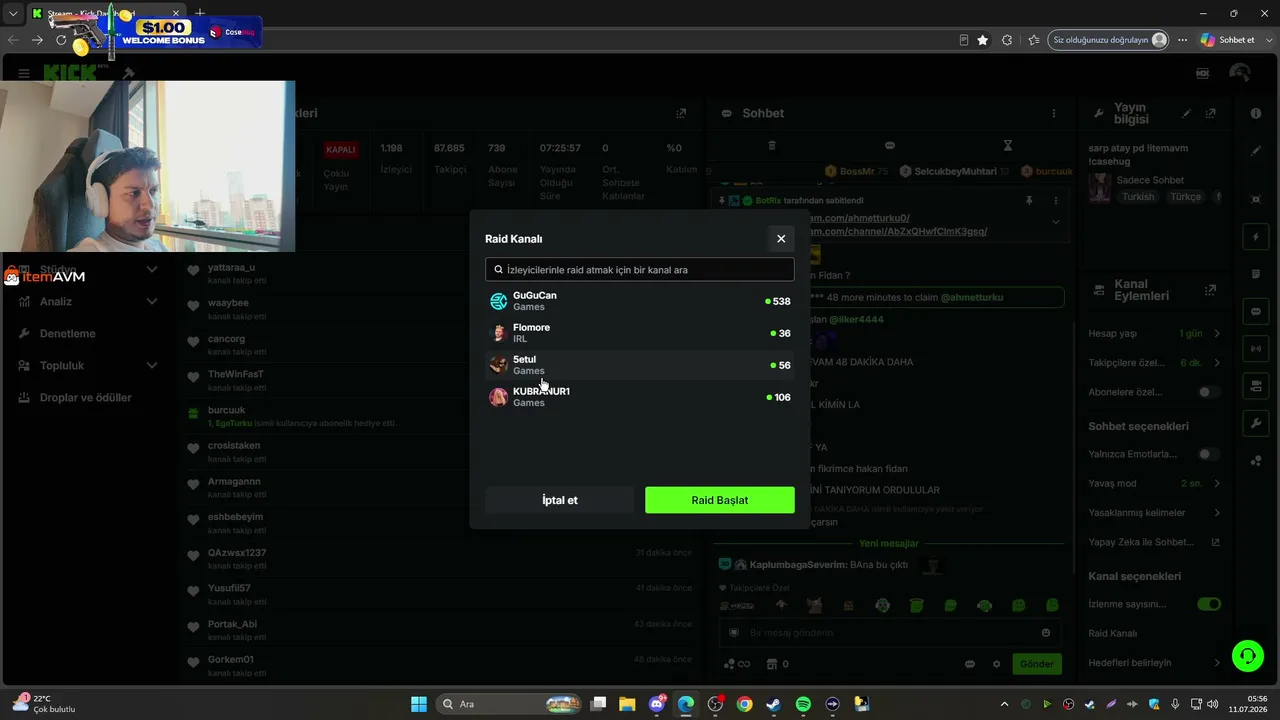The width and height of the screenshot is (1280, 720).
Task: Pick the KUBRANUR1 channel
Action: tap(640, 397)
